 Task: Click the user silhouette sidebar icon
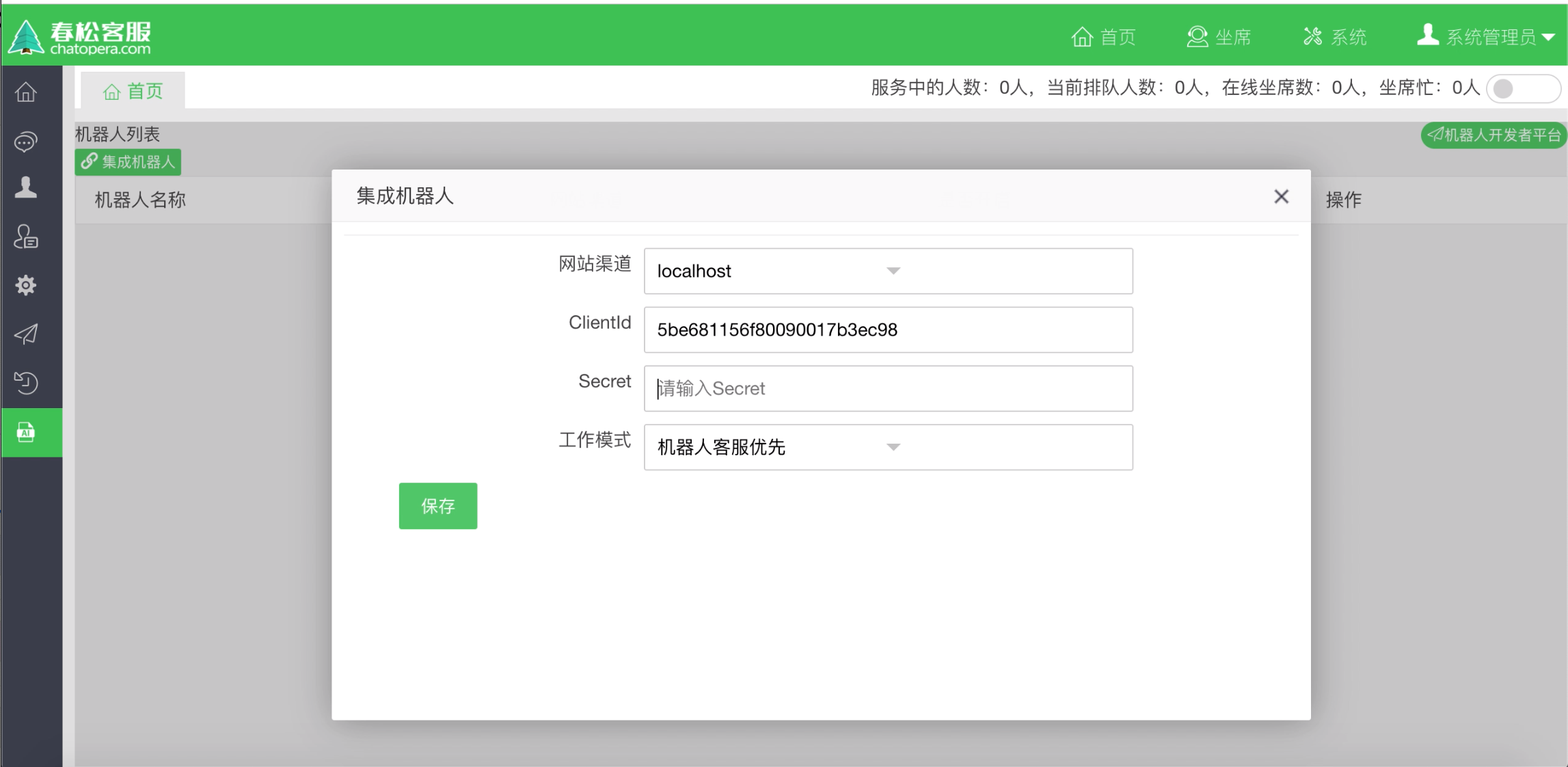pos(26,187)
